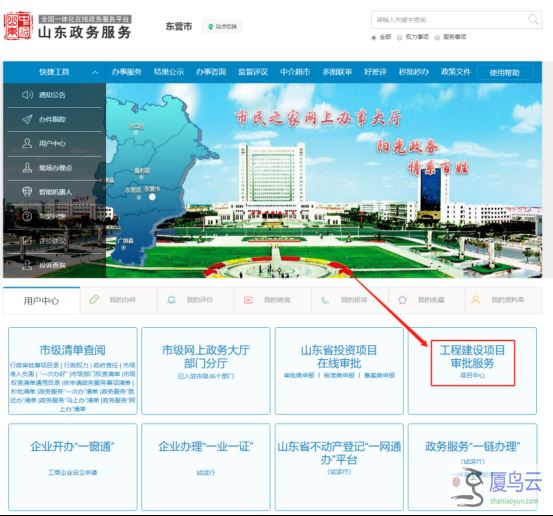This screenshot has height=516, width=553.
Task: Open 山东省投资项目在线审批 tile
Action: point(339,371)
